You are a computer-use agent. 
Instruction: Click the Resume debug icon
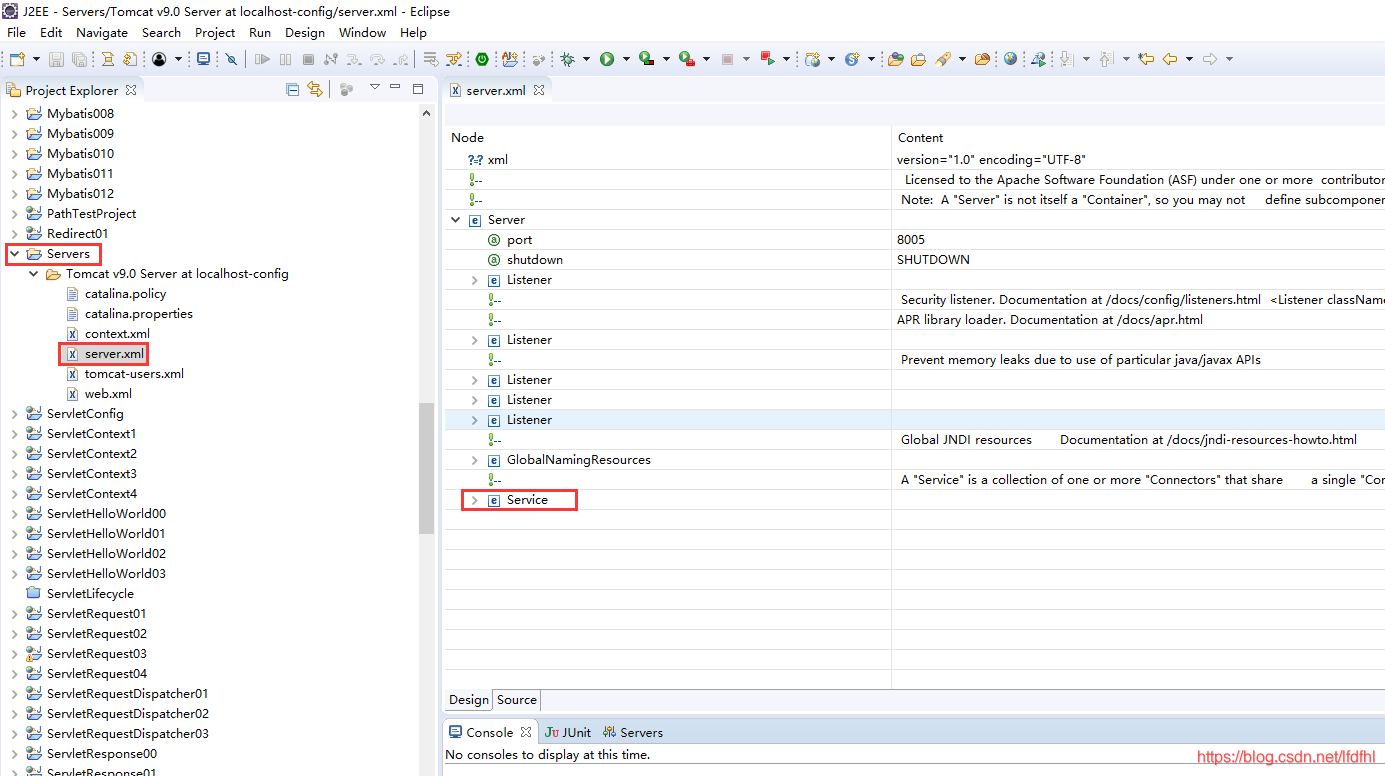tap(262, 60)
